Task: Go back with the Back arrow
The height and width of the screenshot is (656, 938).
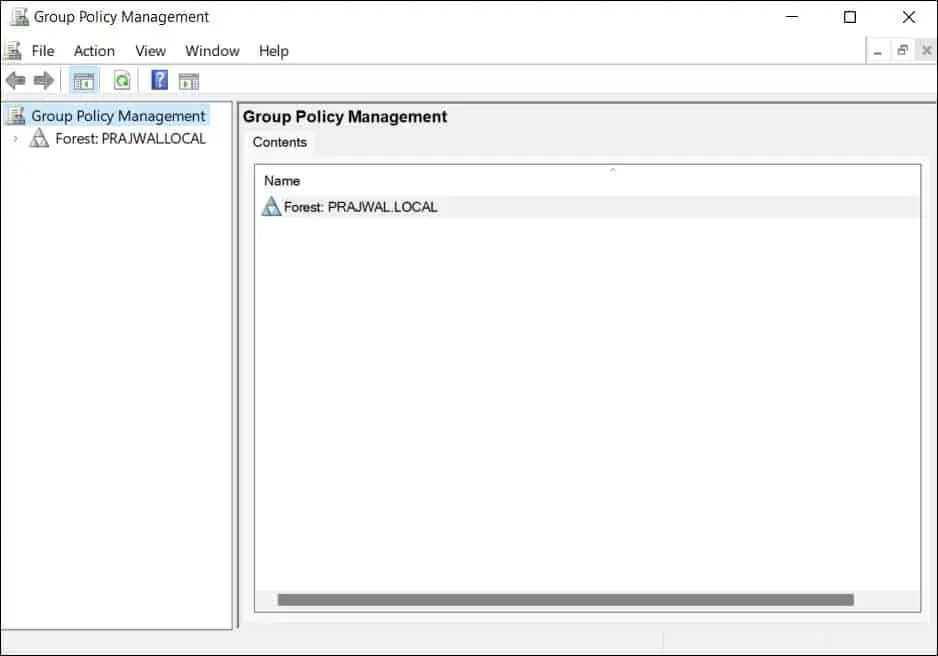Action: pyautogui.click(x=16, y=80)
